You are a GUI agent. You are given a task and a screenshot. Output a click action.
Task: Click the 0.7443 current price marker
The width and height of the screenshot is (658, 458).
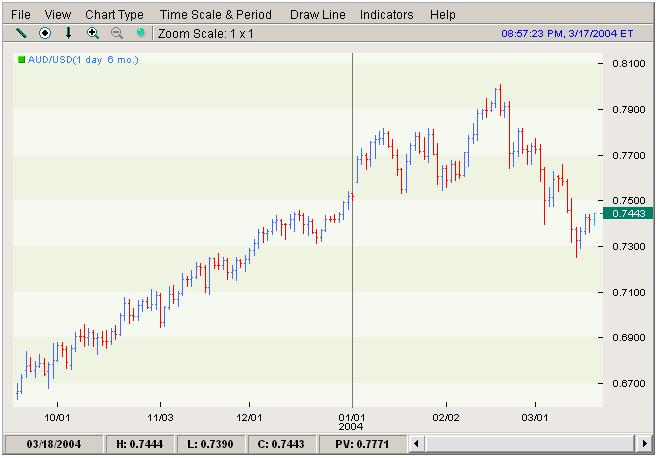pyautogui.click(x=629, y=213)
